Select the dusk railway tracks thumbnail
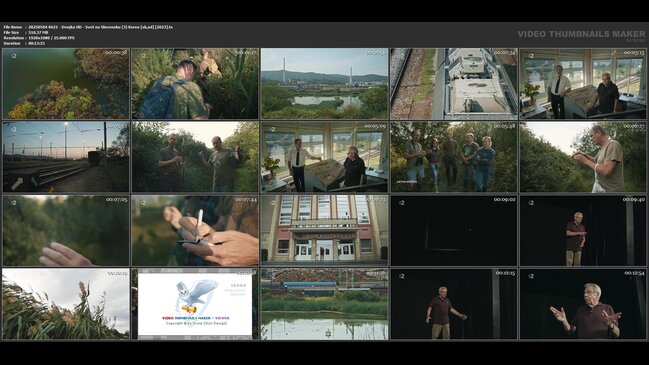 point(66,157)
